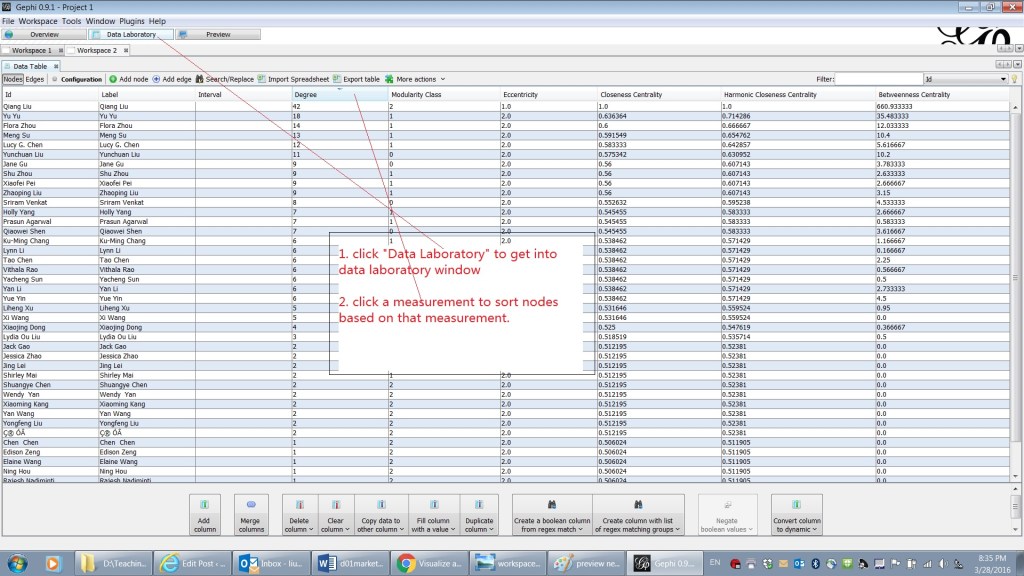The height and width of the screenshot is (576, 1024).
Task: Click the light bulb icon beside the filter
Action: [1013, 79]
